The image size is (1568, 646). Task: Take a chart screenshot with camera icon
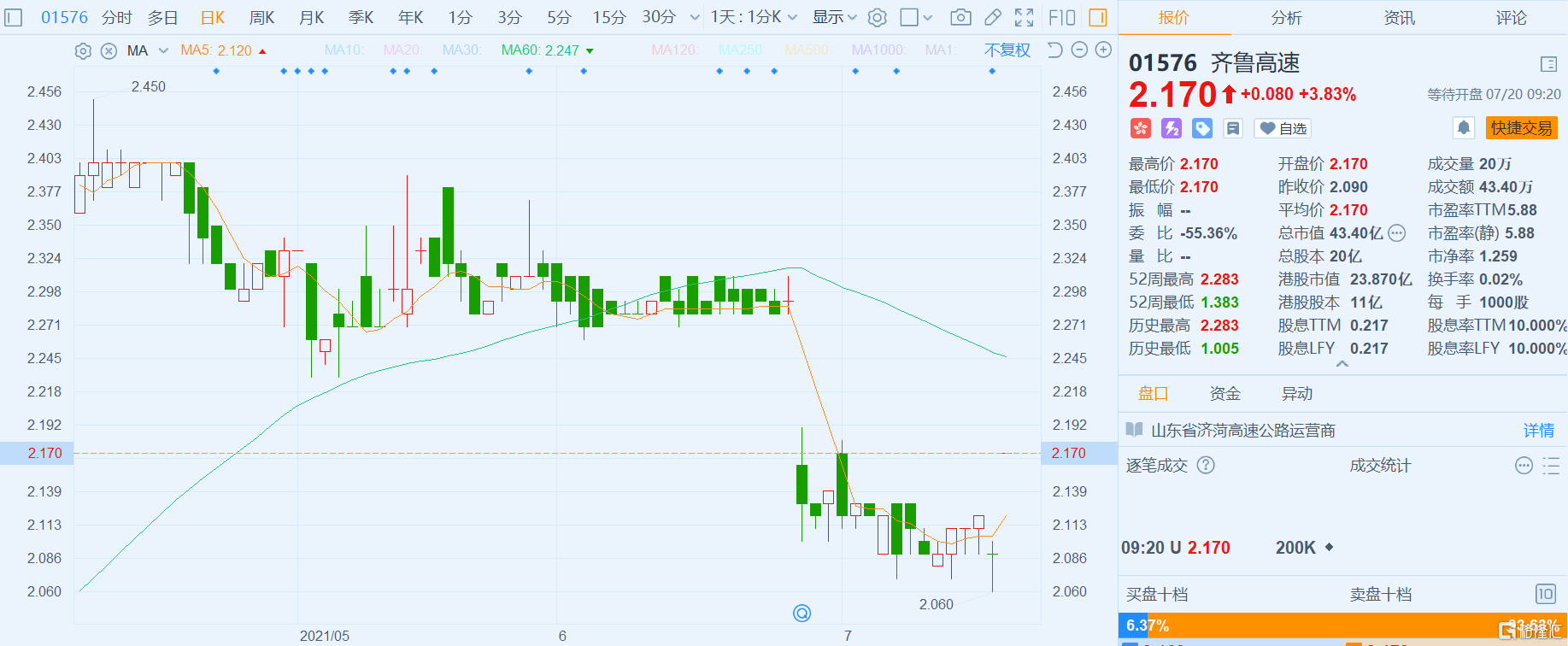[960, 17]
